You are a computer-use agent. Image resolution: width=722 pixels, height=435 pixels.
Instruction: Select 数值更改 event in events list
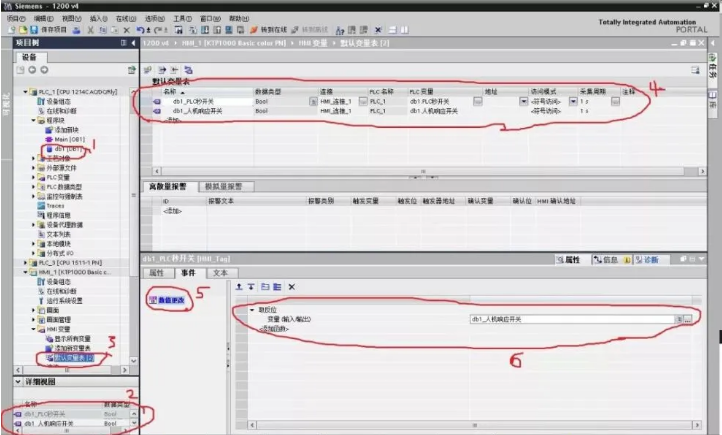point(169,300)
